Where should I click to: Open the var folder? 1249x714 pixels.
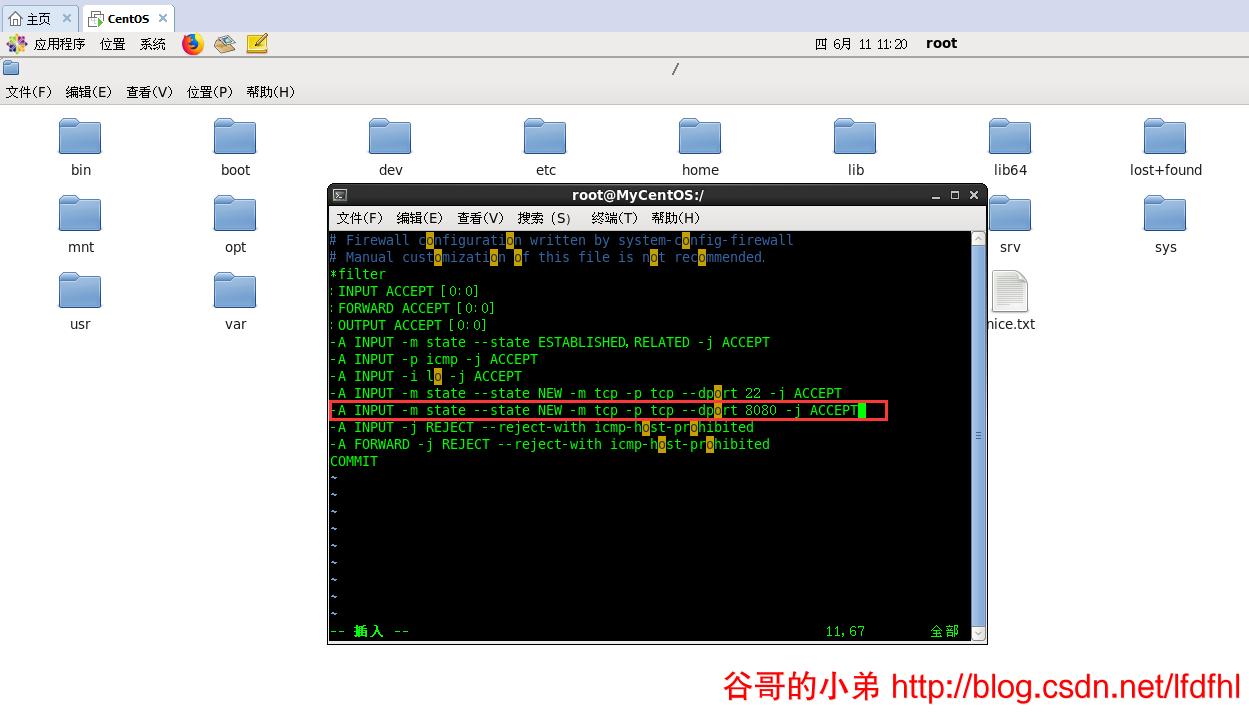coord(235,291)
